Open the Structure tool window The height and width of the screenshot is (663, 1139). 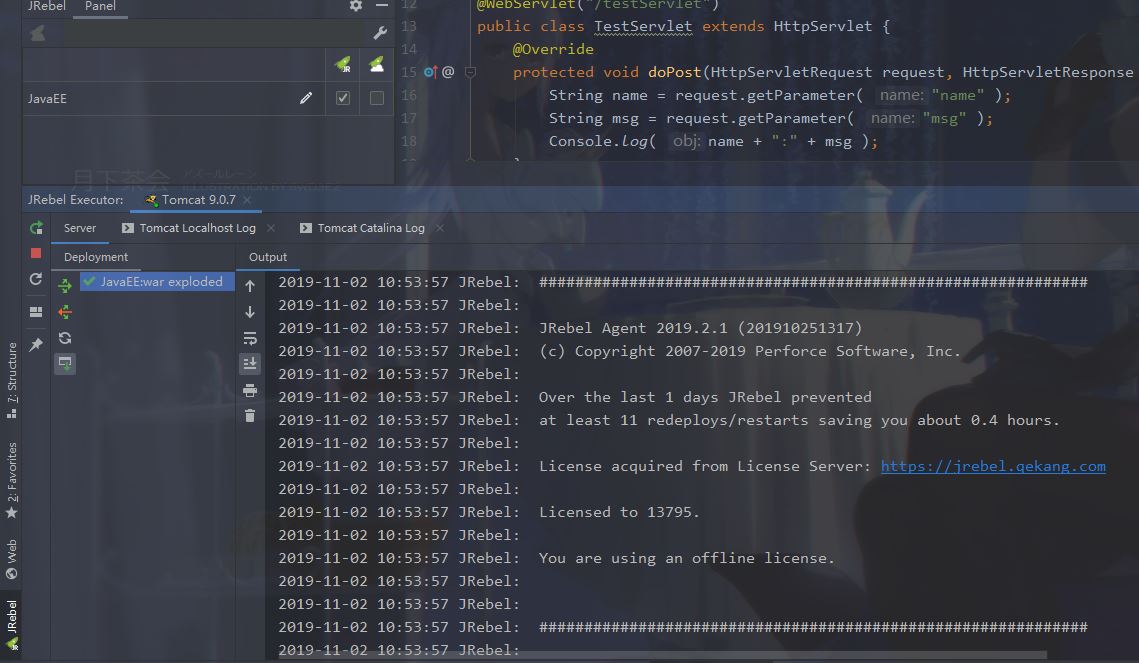click(12, 380)
